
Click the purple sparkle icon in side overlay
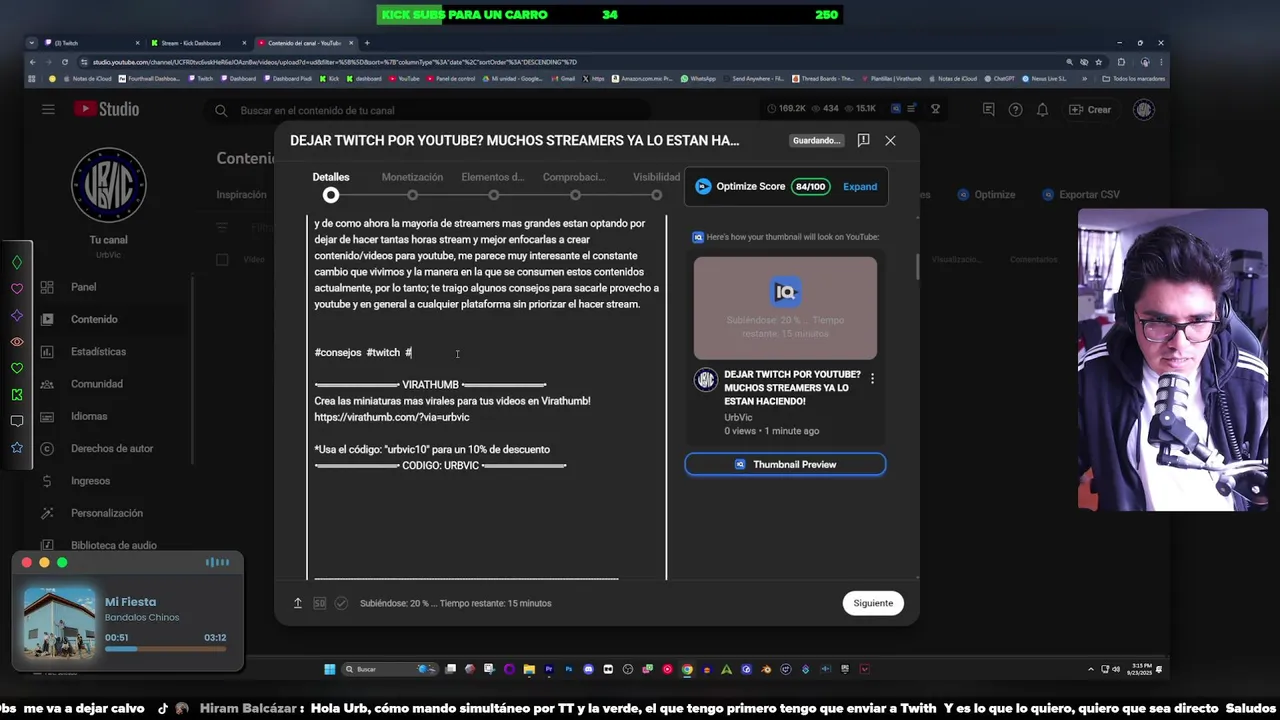coord(17,316)
